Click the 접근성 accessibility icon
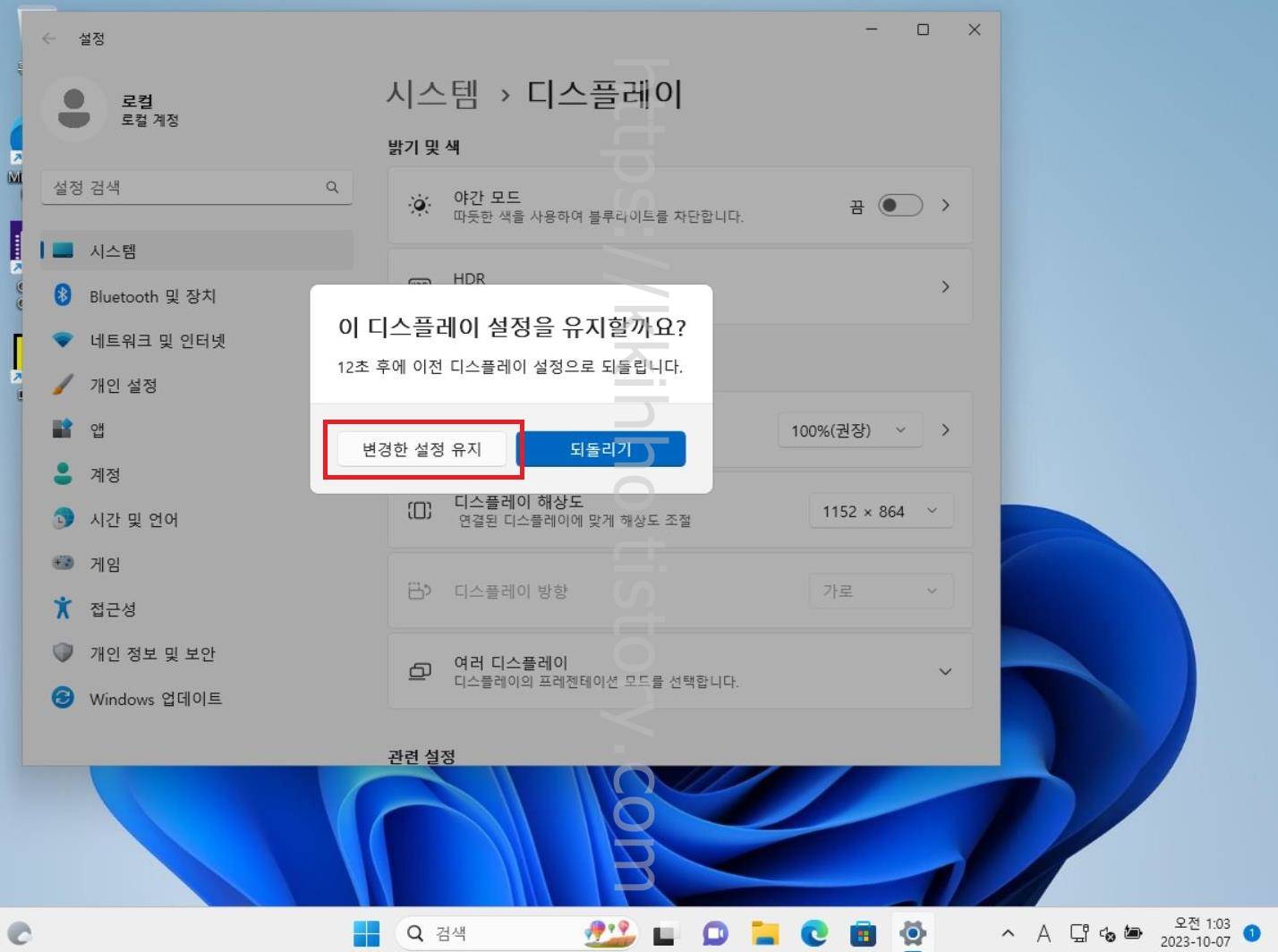This screenshot has width=1278, height=952. [x=63, y=608]
